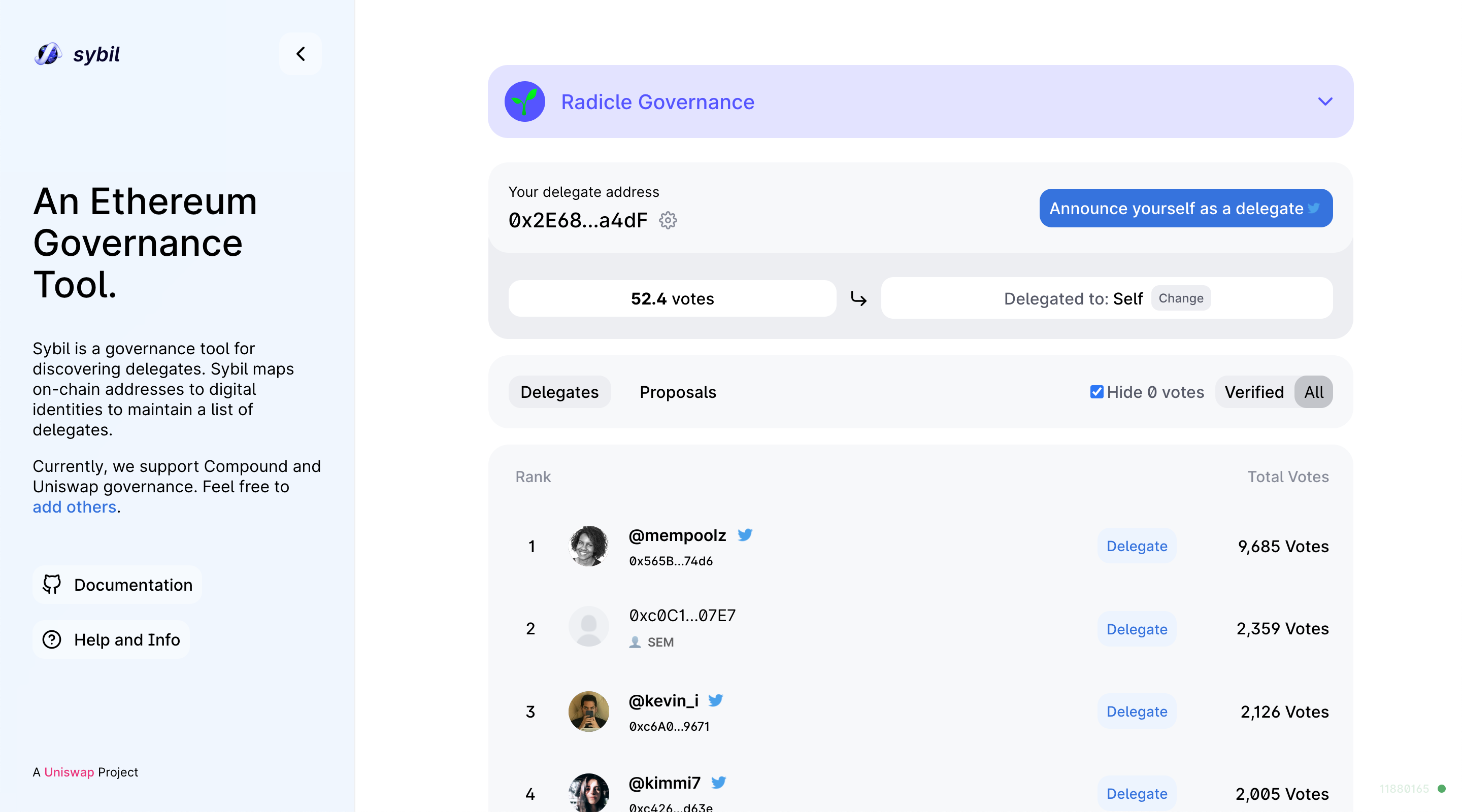Select the All filter toggle
Screen dimensions: 1462x812
click(x=1313, y=392)
